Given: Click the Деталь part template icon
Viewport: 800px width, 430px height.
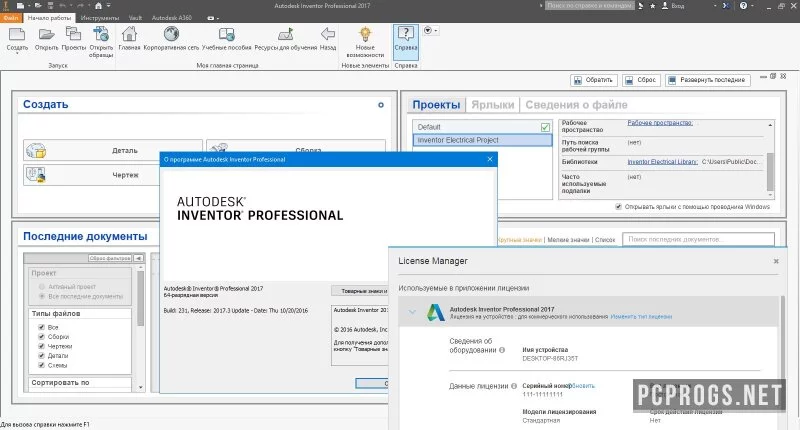Looking at the screenshot, I should point(36,150).
